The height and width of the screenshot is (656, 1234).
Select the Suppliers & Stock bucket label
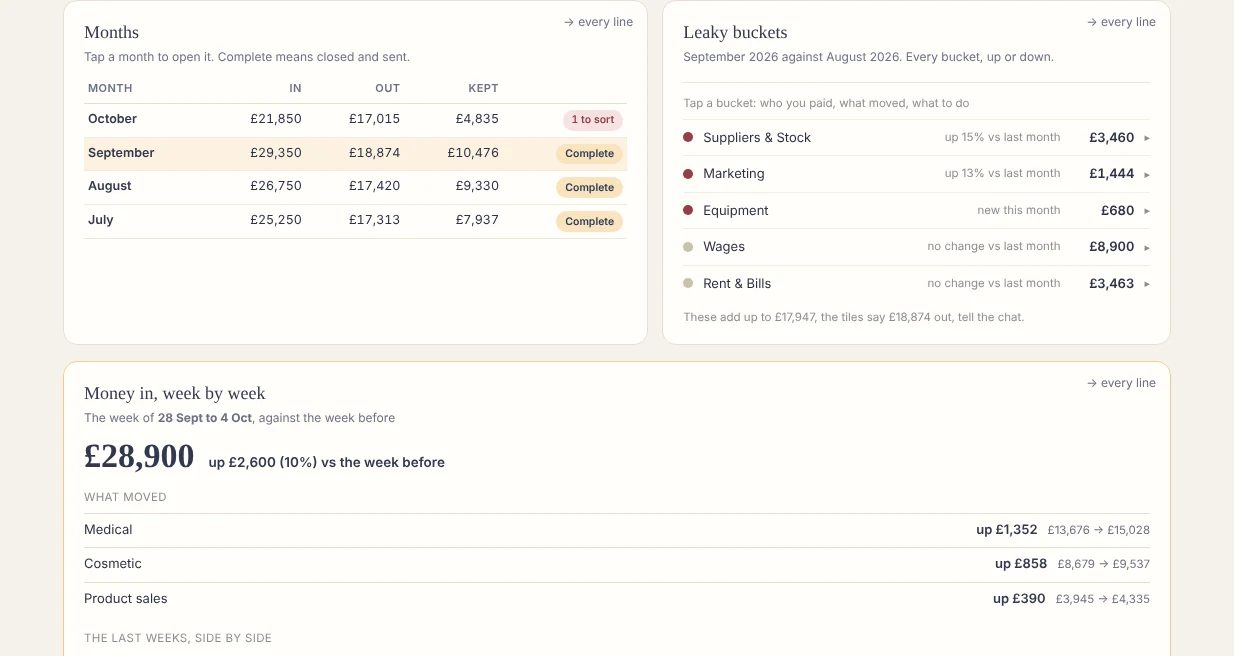coord(757,138)
